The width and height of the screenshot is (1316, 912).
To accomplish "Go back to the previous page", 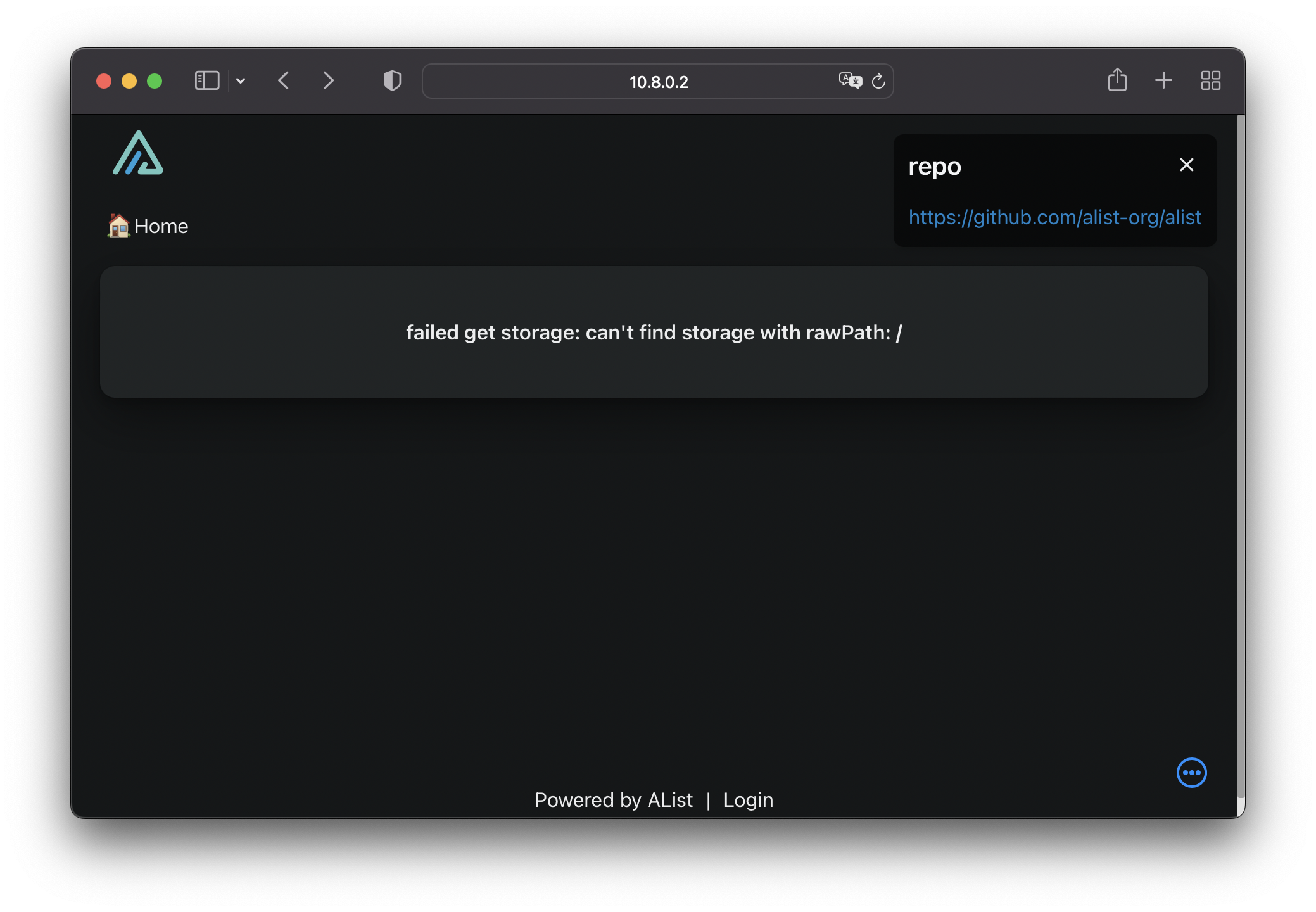I will 284,81.
